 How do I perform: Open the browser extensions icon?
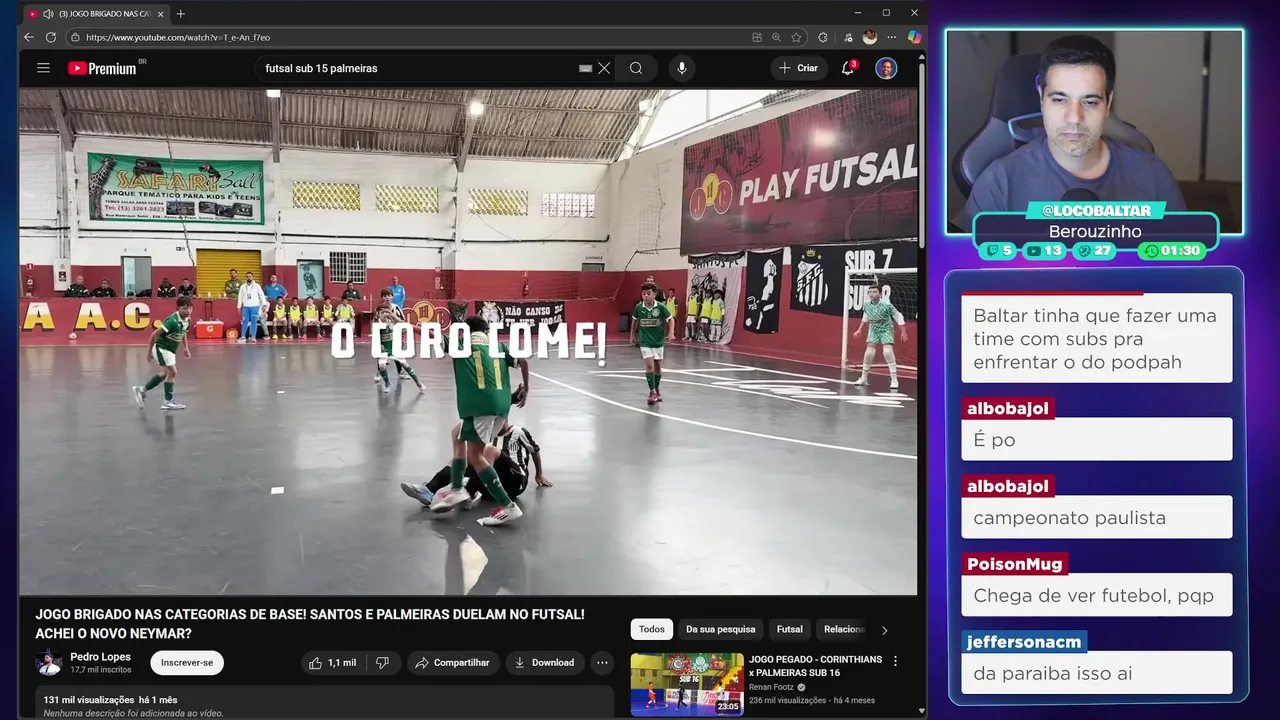[823, 37]
